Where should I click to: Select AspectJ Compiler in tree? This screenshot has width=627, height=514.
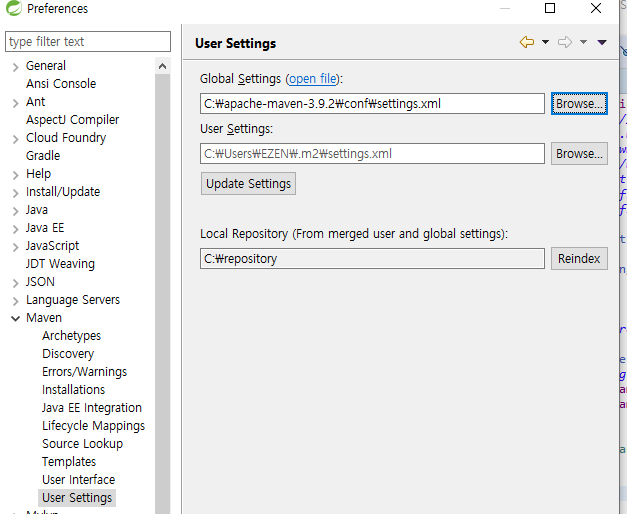click(72, 120)
